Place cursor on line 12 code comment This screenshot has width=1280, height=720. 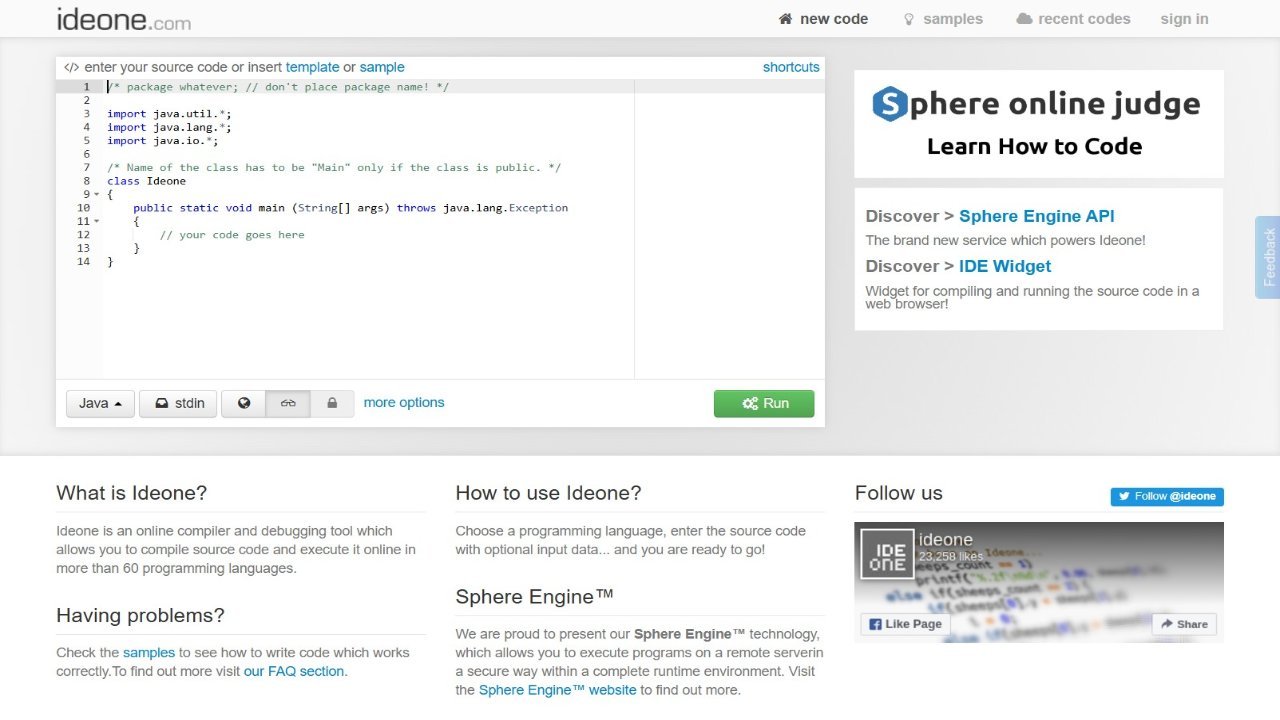pos(232,235)
